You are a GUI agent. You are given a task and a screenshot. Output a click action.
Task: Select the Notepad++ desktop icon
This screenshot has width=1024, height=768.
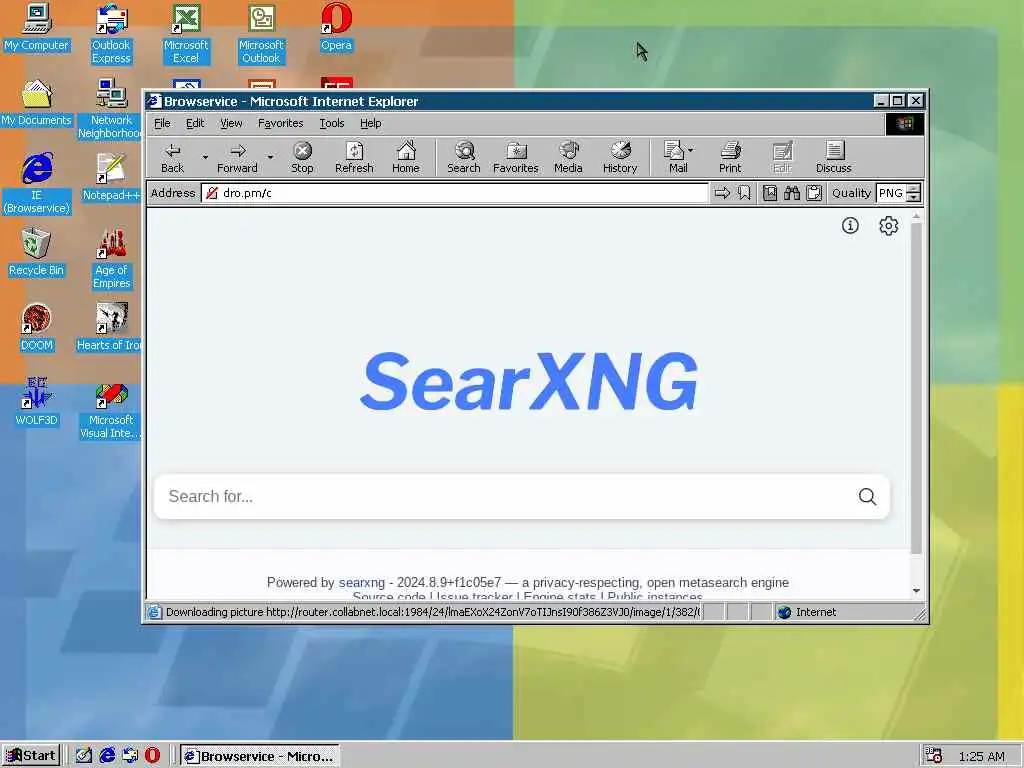[110, 177]
